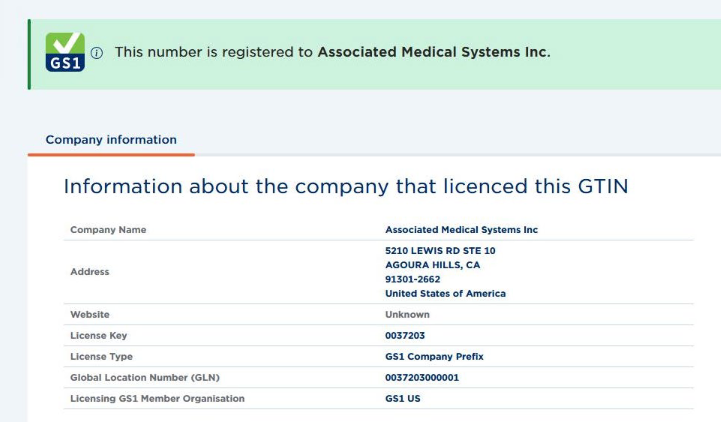The image size is (721, 422).
Task: Click the Address row label
Action: 90,272
